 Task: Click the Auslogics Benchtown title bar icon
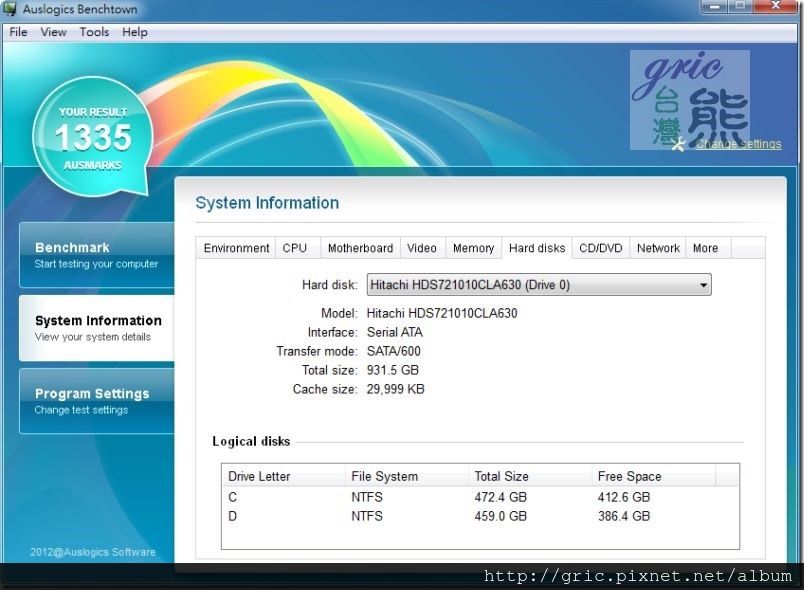(11, 10)
